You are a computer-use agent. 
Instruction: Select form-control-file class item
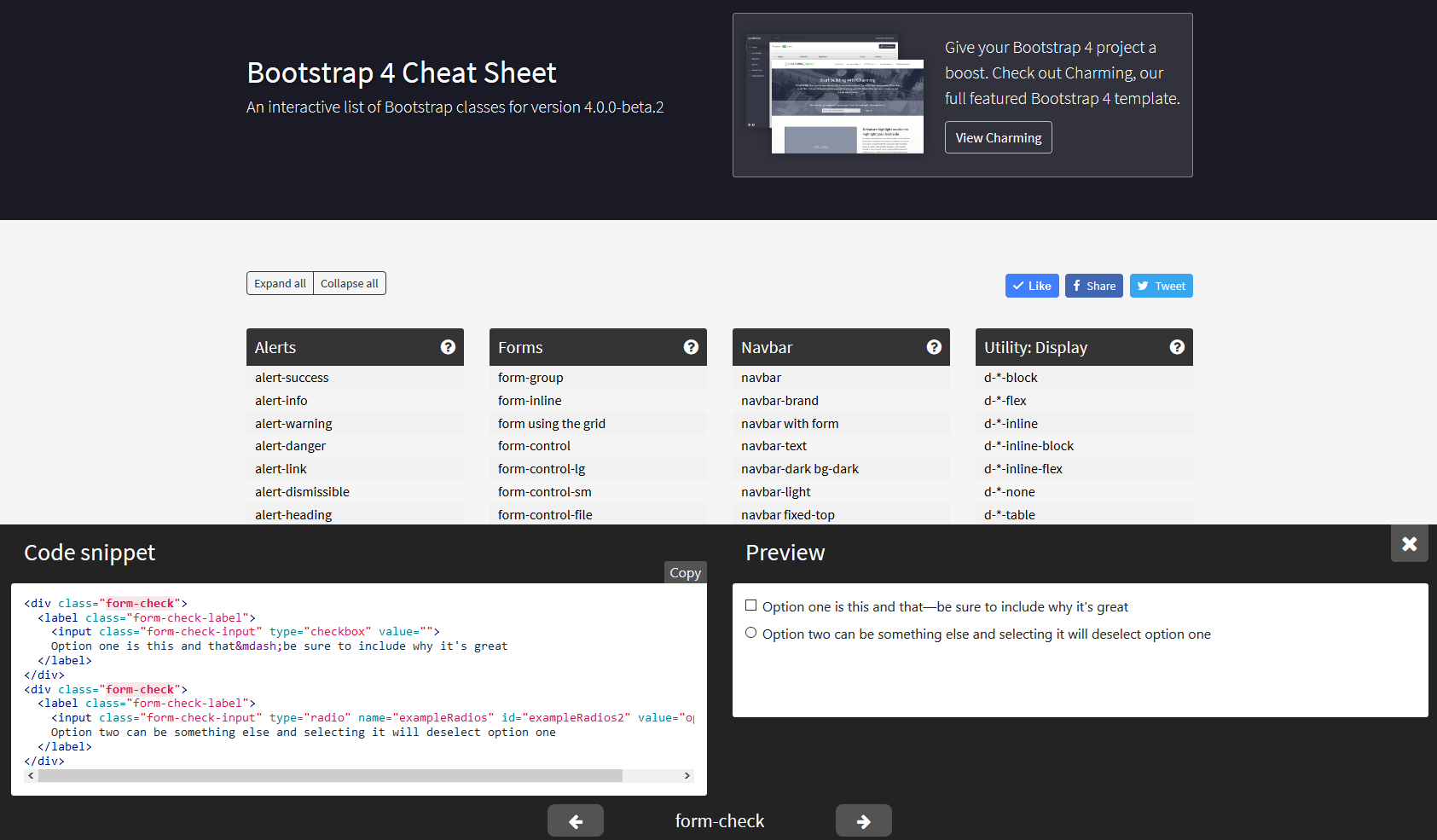[598, 514]
